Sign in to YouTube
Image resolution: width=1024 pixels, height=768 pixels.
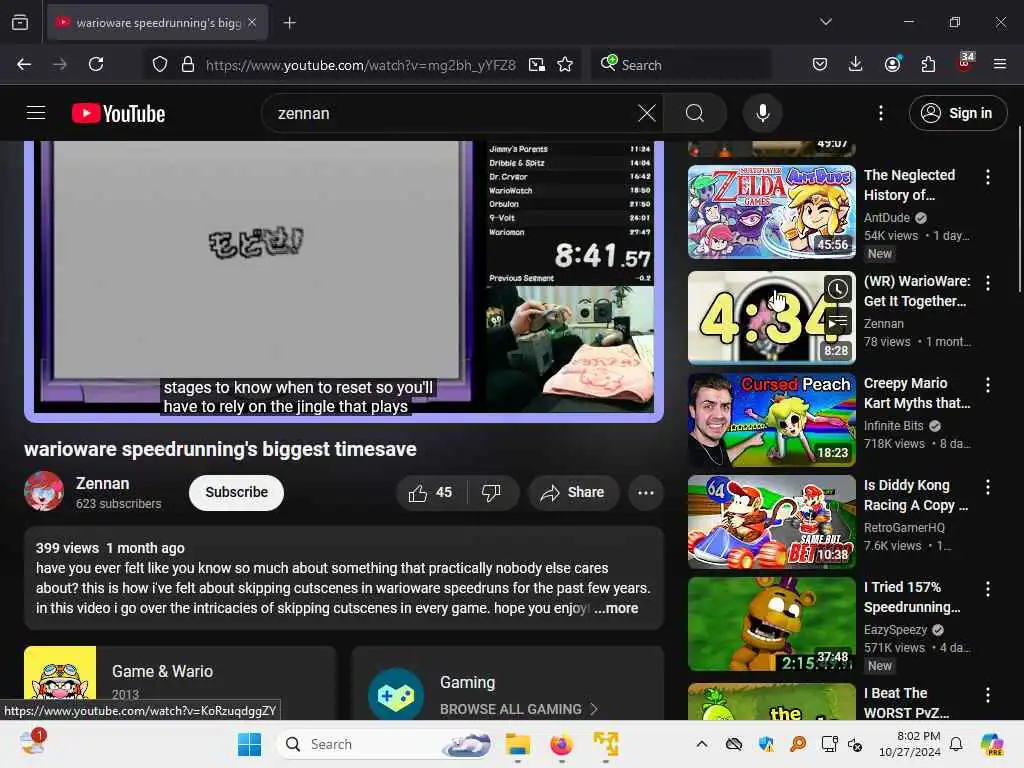(957, 113)
